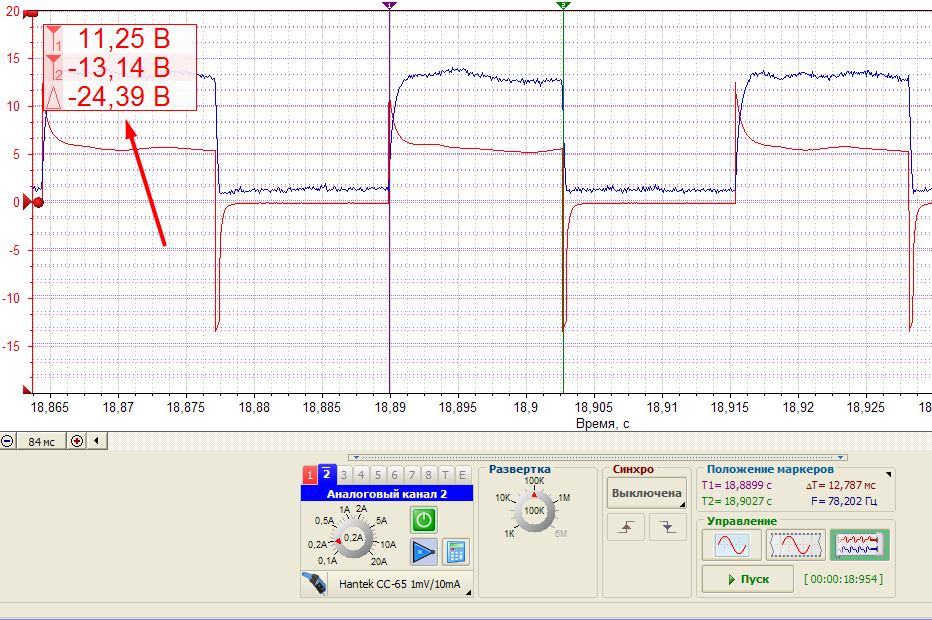Click the channel 2 range knob
Image resolution: width=932 pixels, height=620 pixels.
[353, 537]
